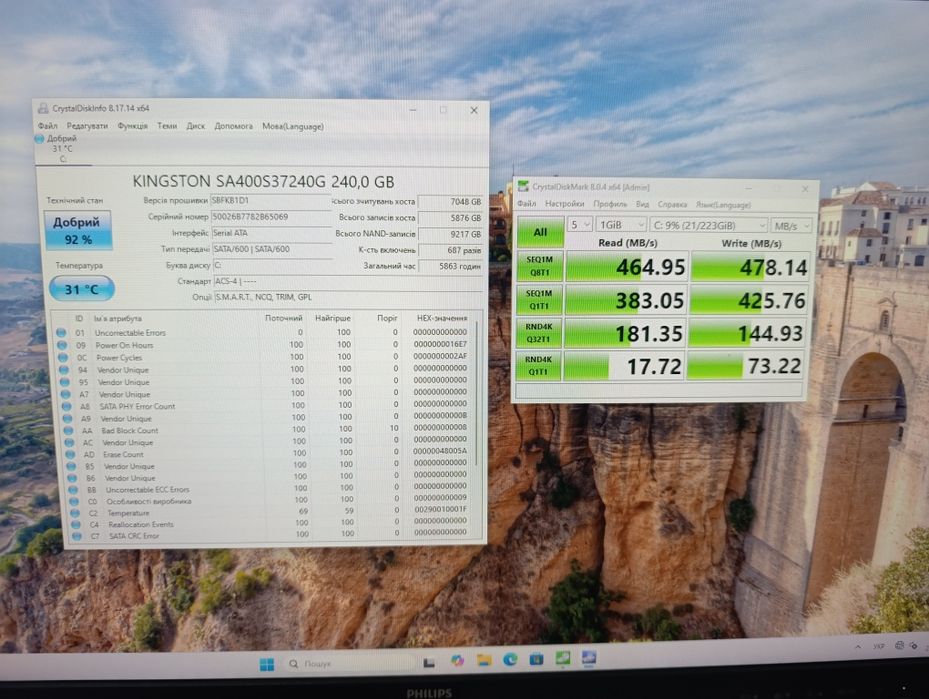The height and width of the screenshot is (699, 929).
Task: Open the Файл menu in CrystalDiskMark
Action: pos(527,204)
